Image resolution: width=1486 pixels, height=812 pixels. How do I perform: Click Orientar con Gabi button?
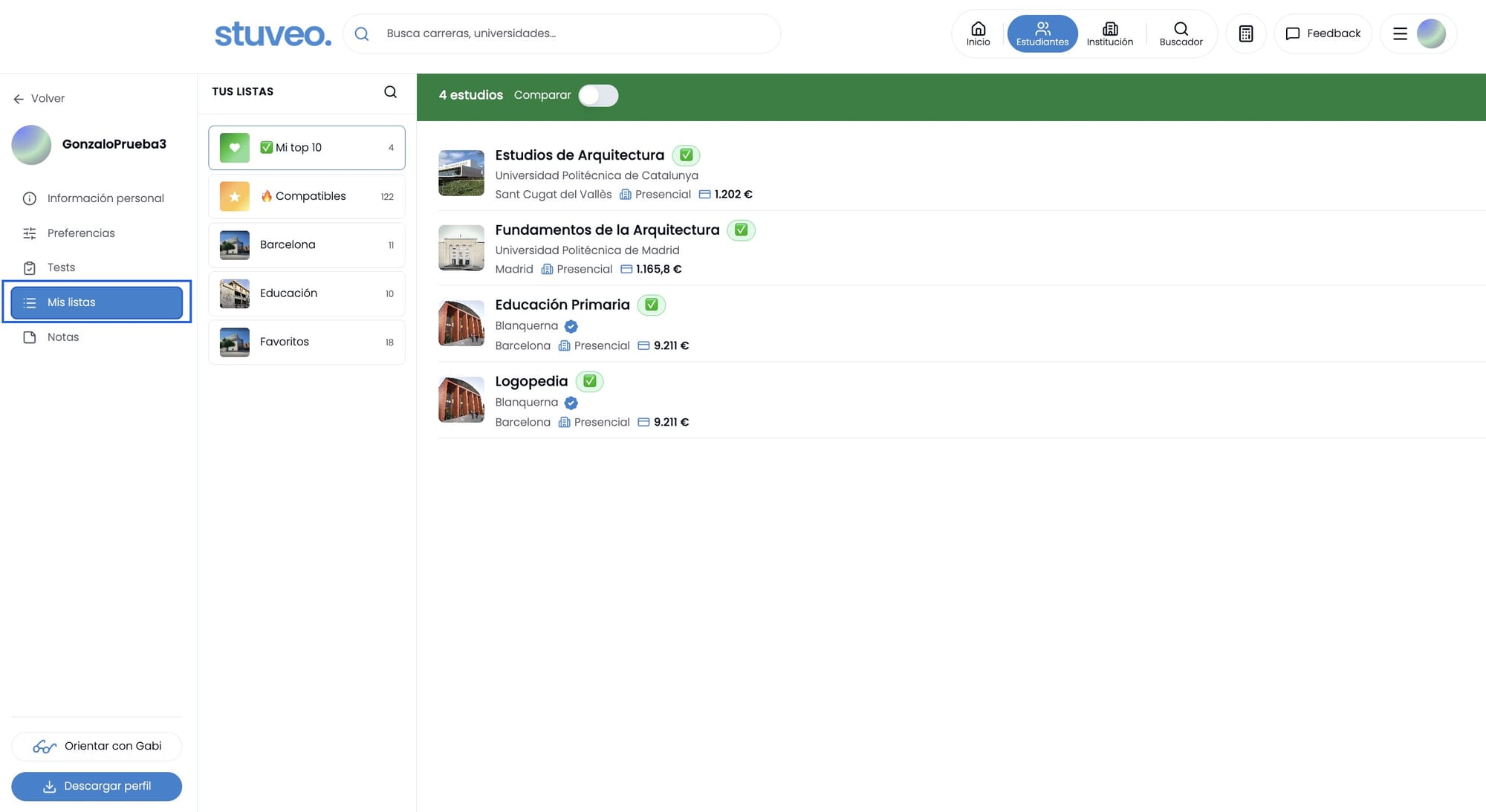point(97,746)
